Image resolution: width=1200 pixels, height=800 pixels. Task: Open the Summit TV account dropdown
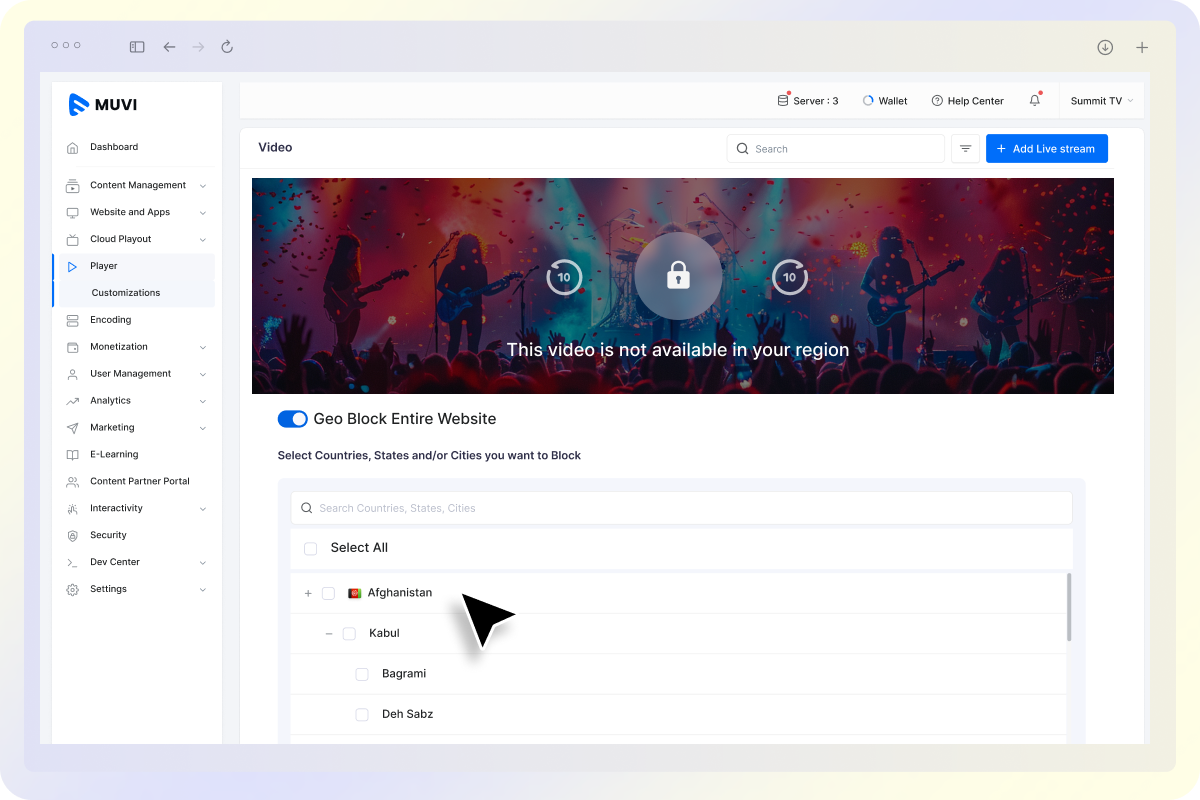click(1101, 101)
